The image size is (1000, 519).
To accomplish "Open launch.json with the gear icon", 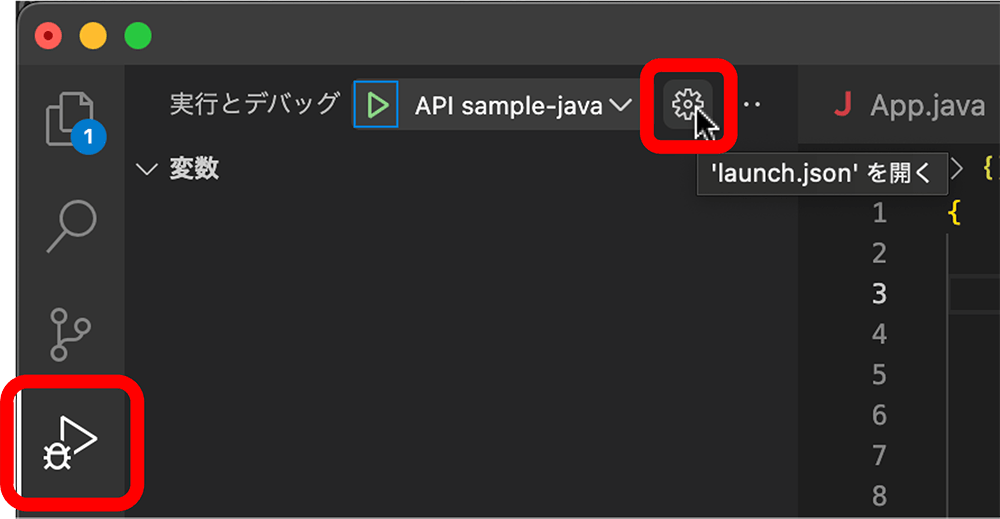I will click(x=688, y=104).
